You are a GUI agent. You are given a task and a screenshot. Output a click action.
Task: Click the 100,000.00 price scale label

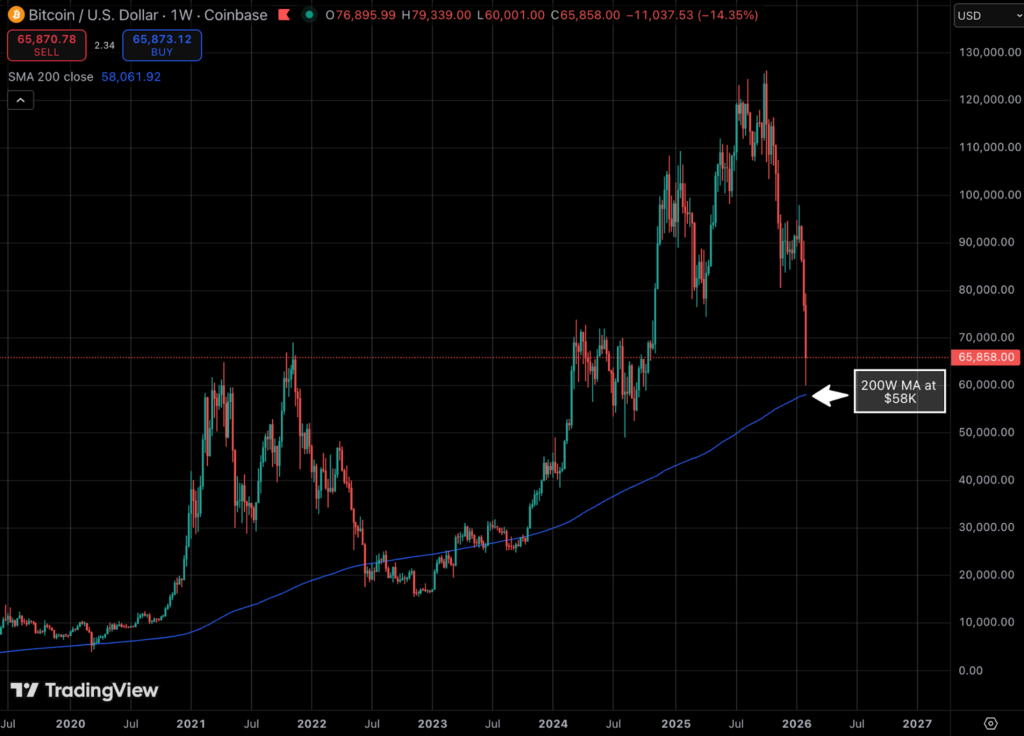(x=988, y=195)
